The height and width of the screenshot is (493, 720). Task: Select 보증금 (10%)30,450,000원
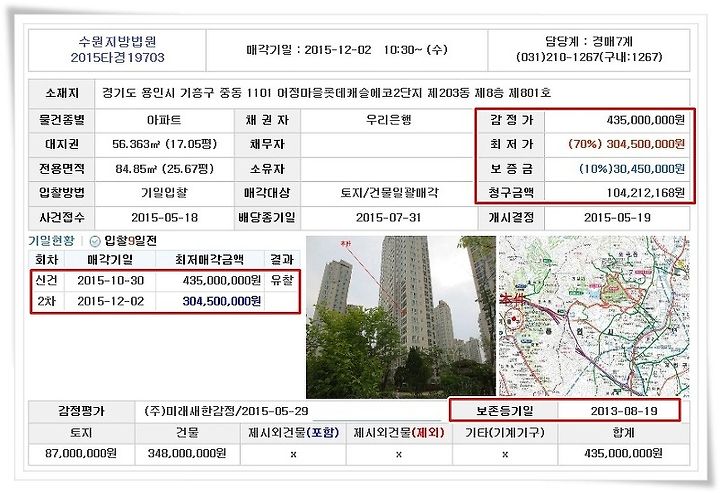tap(632, 168)
